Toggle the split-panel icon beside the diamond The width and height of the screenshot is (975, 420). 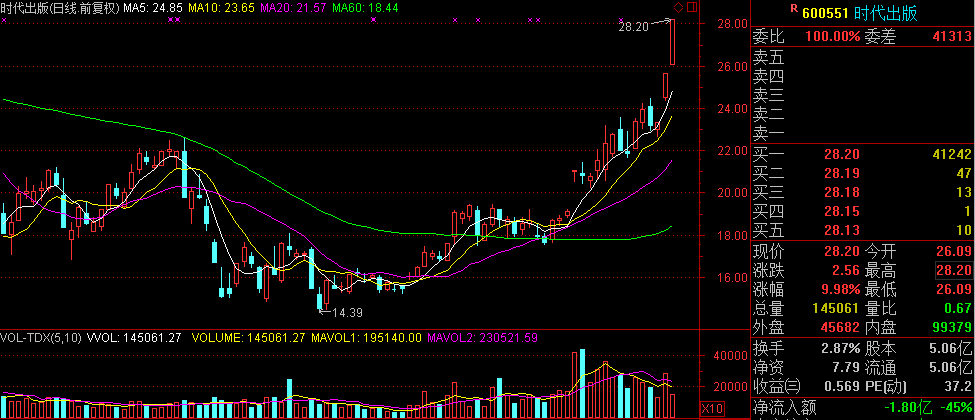(x=691, y=7)
